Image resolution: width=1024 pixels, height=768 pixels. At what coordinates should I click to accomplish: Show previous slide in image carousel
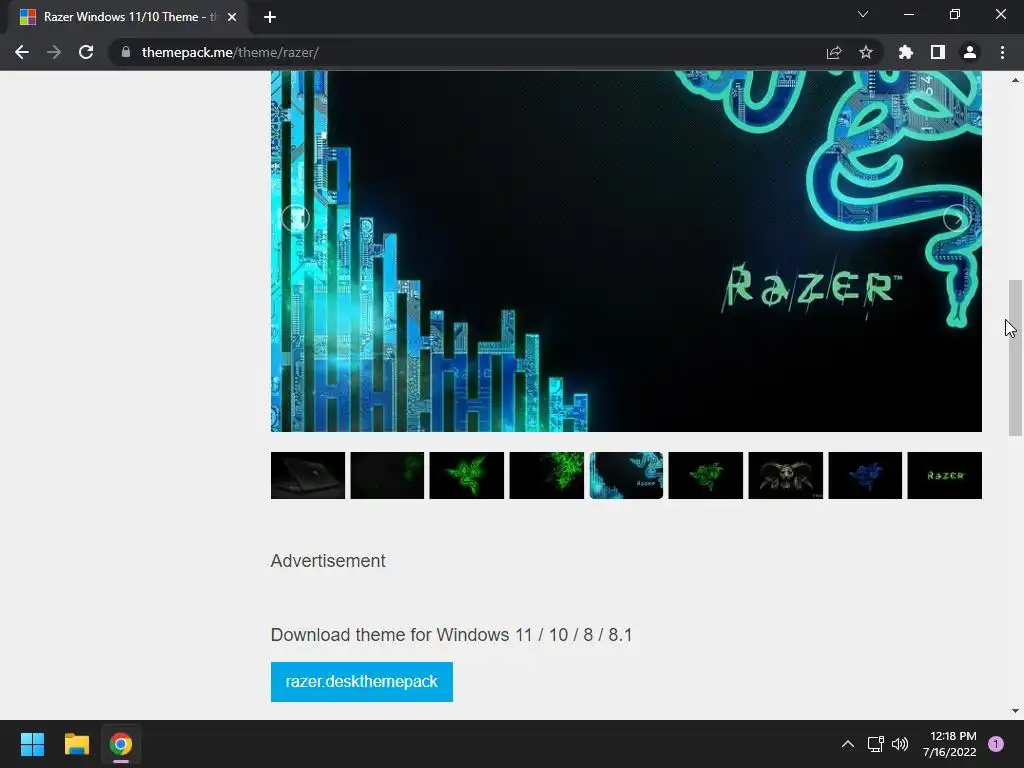pos(295,218)
